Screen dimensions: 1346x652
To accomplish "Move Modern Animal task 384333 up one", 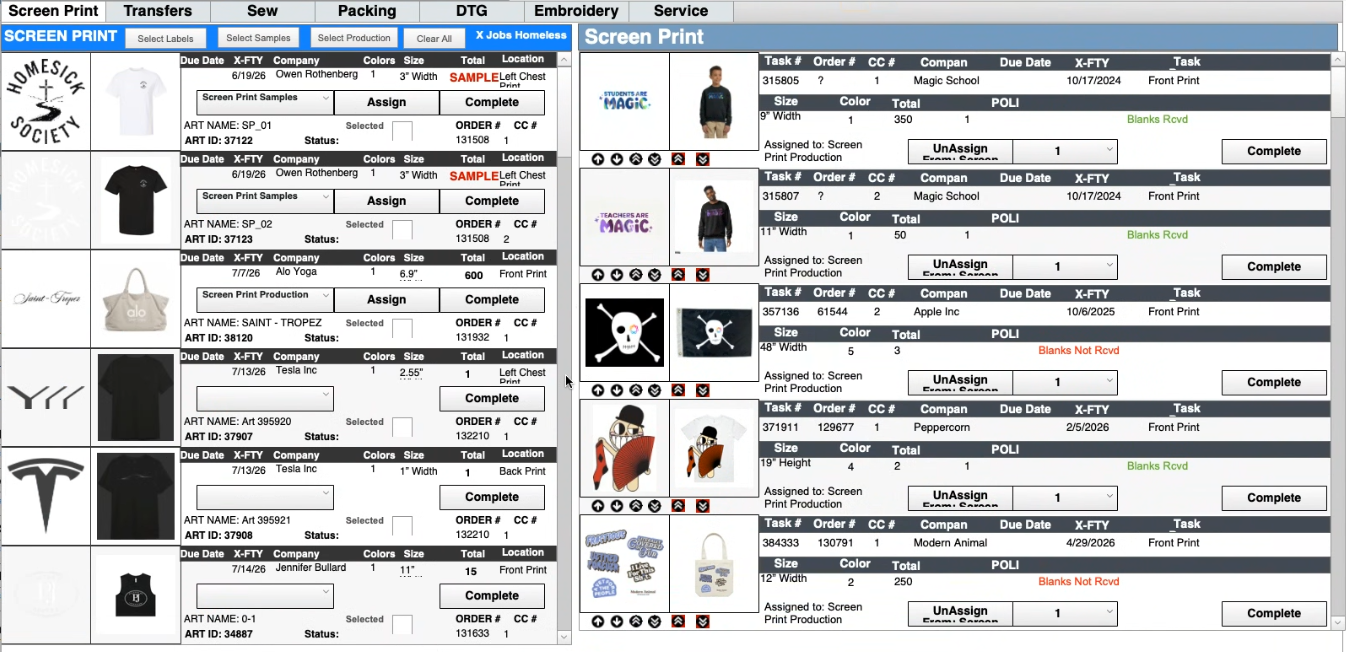I will [x=597, y=621].
